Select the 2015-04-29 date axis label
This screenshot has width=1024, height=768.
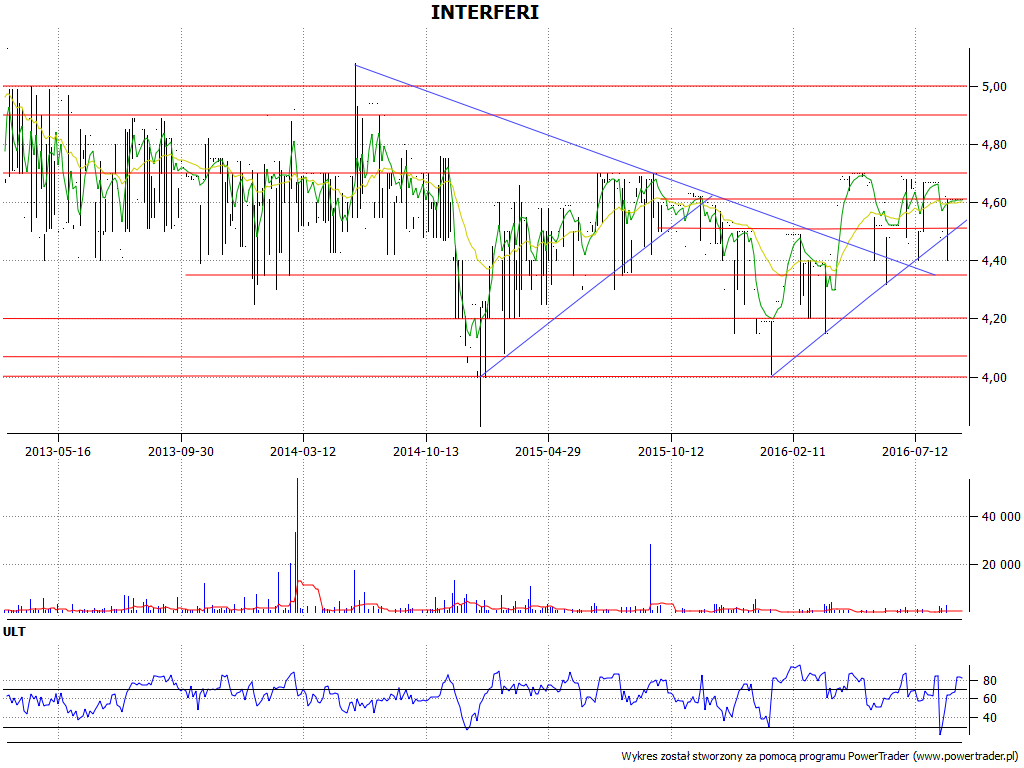click(x=548, y=451)
